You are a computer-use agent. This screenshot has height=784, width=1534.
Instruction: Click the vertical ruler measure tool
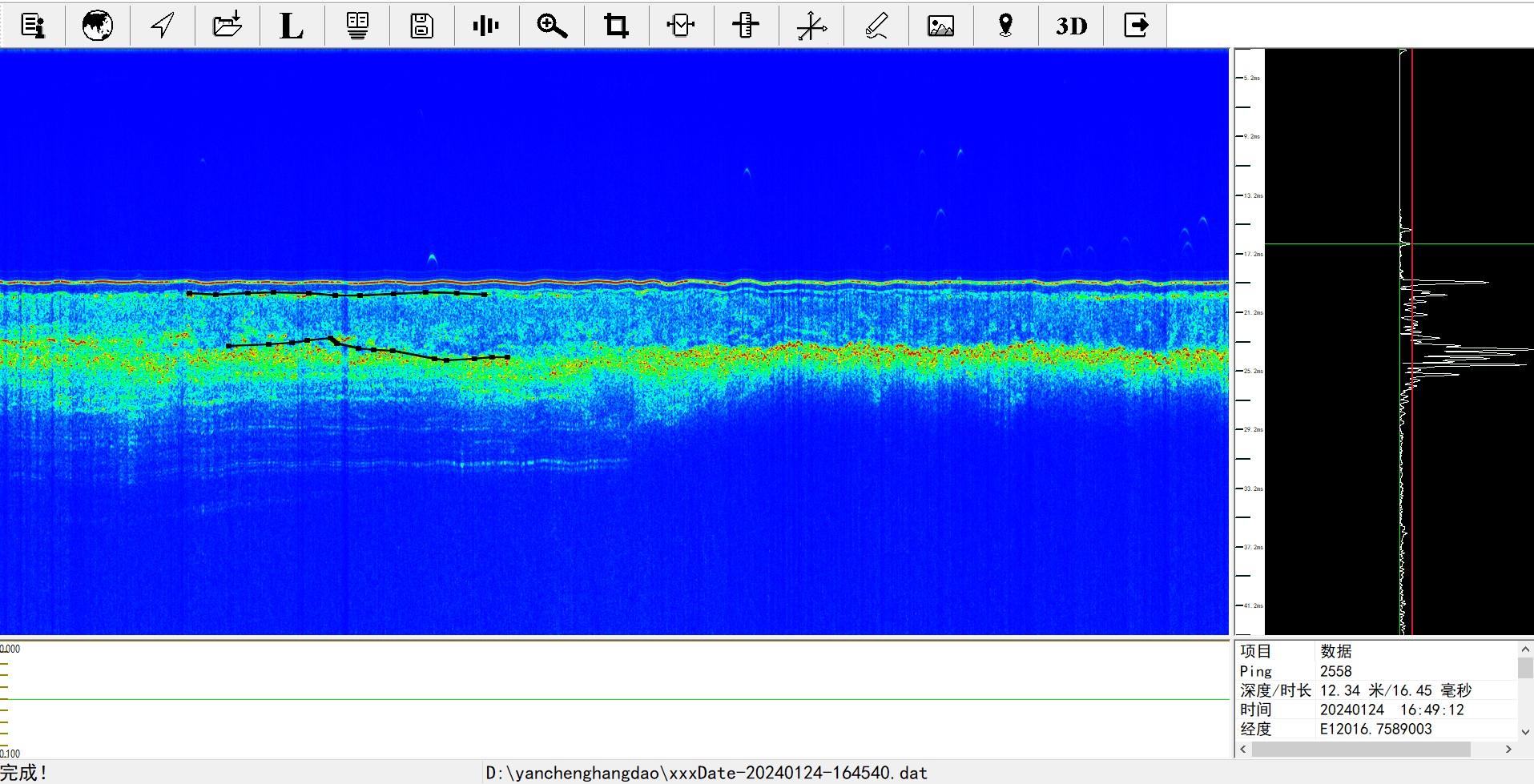pos(746,26)
